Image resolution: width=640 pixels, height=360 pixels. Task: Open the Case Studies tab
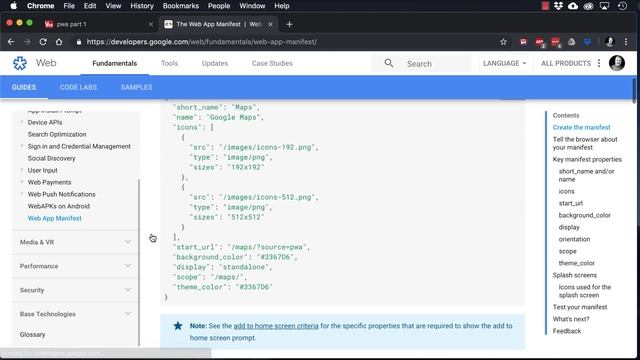(272, 63)
